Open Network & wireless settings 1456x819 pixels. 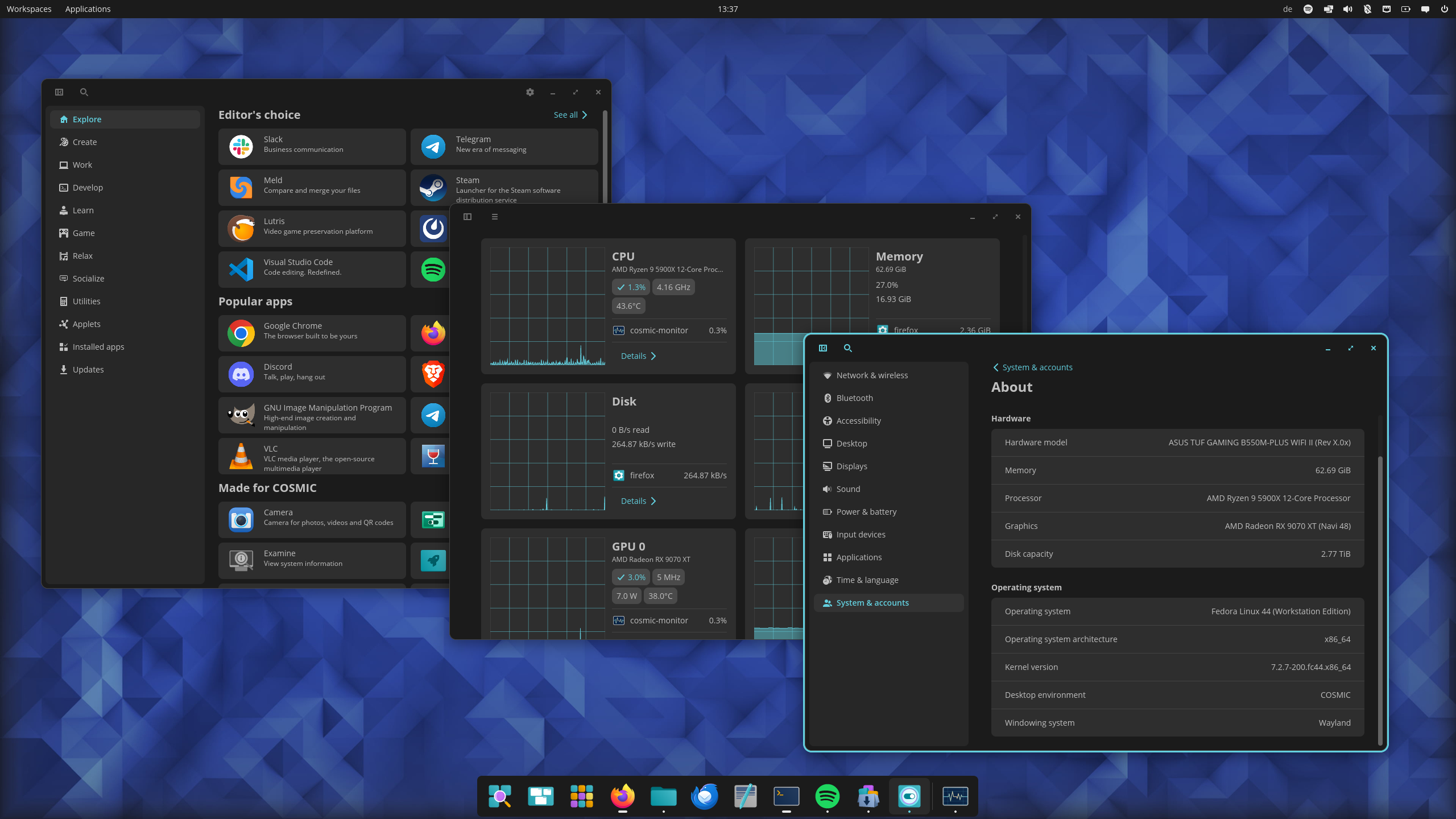click(x=888, y=375)
